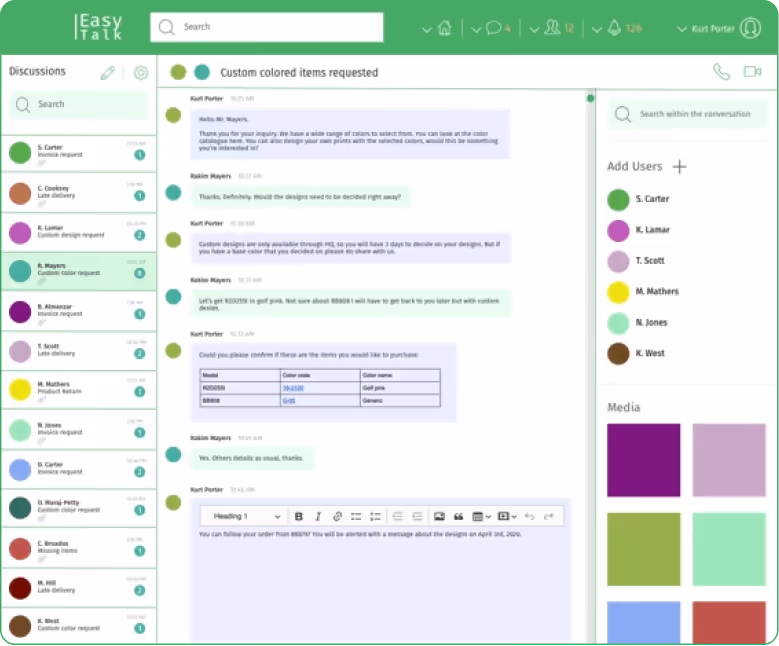Select the purple swatch in the Media panel
779x646 pixels.
[x=643, y=460]
